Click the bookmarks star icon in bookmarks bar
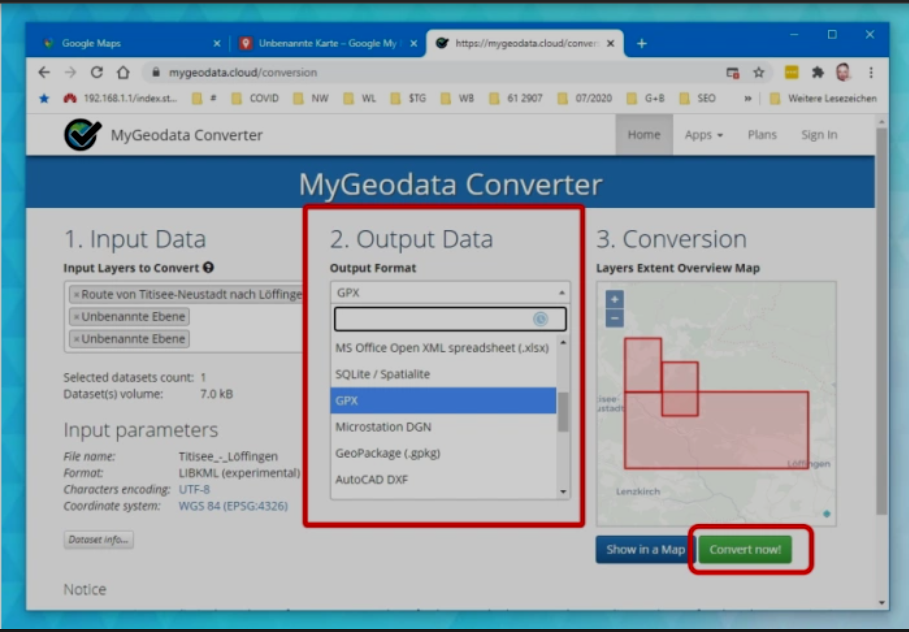The image size is (909, 632). 44,99
